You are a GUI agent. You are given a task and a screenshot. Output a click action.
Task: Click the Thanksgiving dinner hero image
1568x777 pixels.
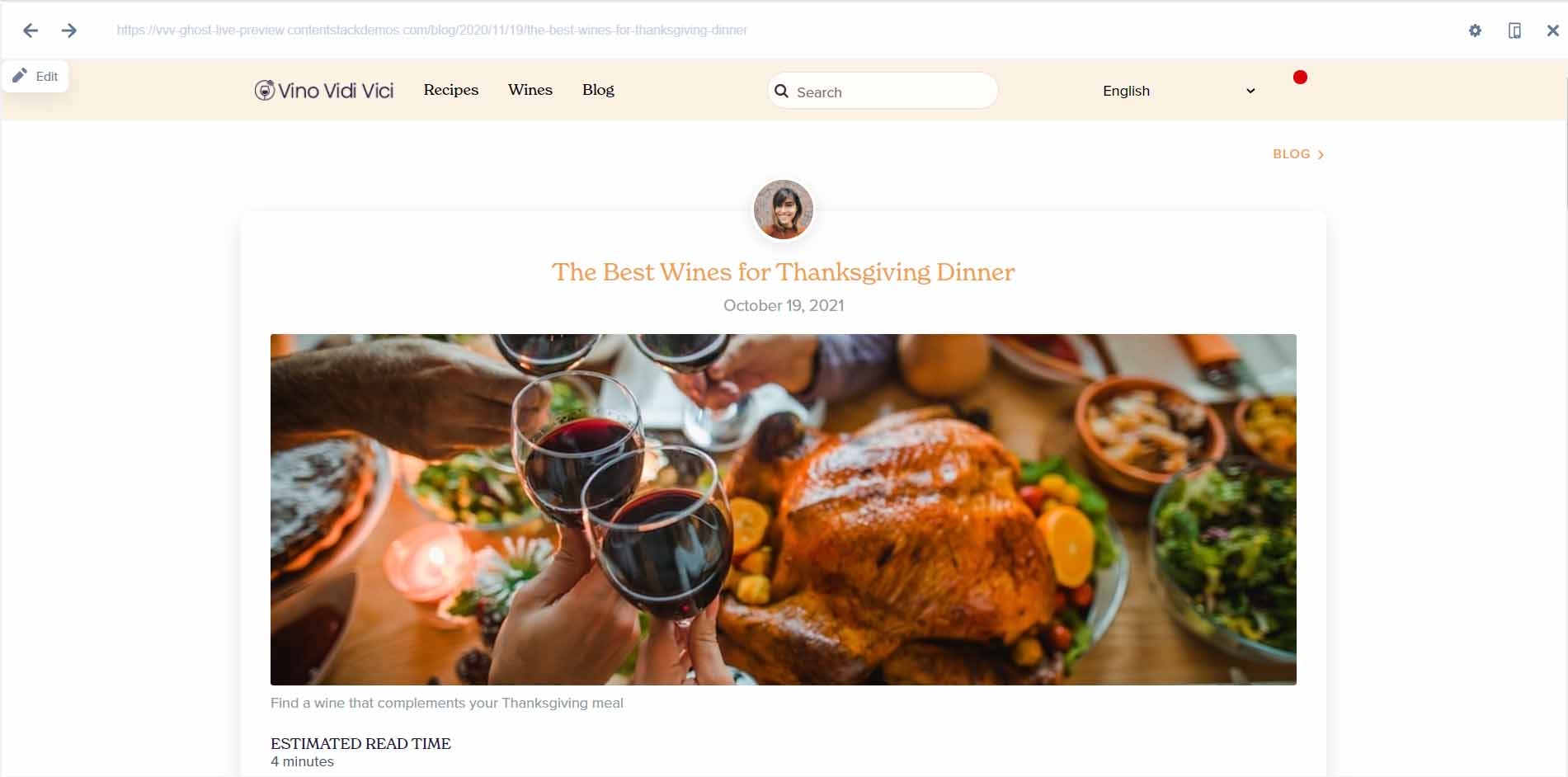tap(784, 509)
